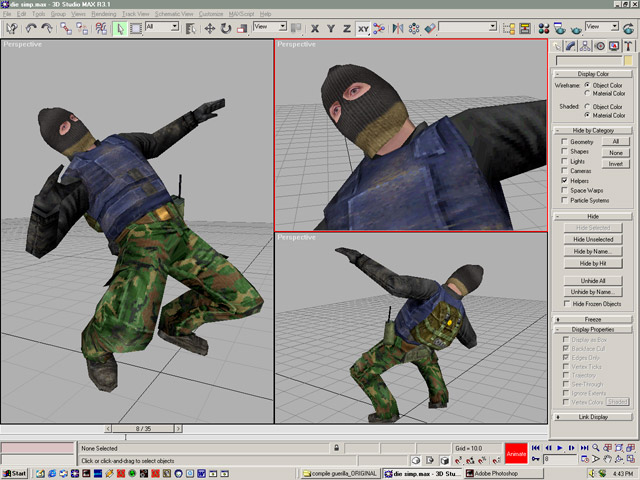Activate the Select Object arrow tool
Screen dimensions: 640x480
pyautogui.click(x=120, y=29)
